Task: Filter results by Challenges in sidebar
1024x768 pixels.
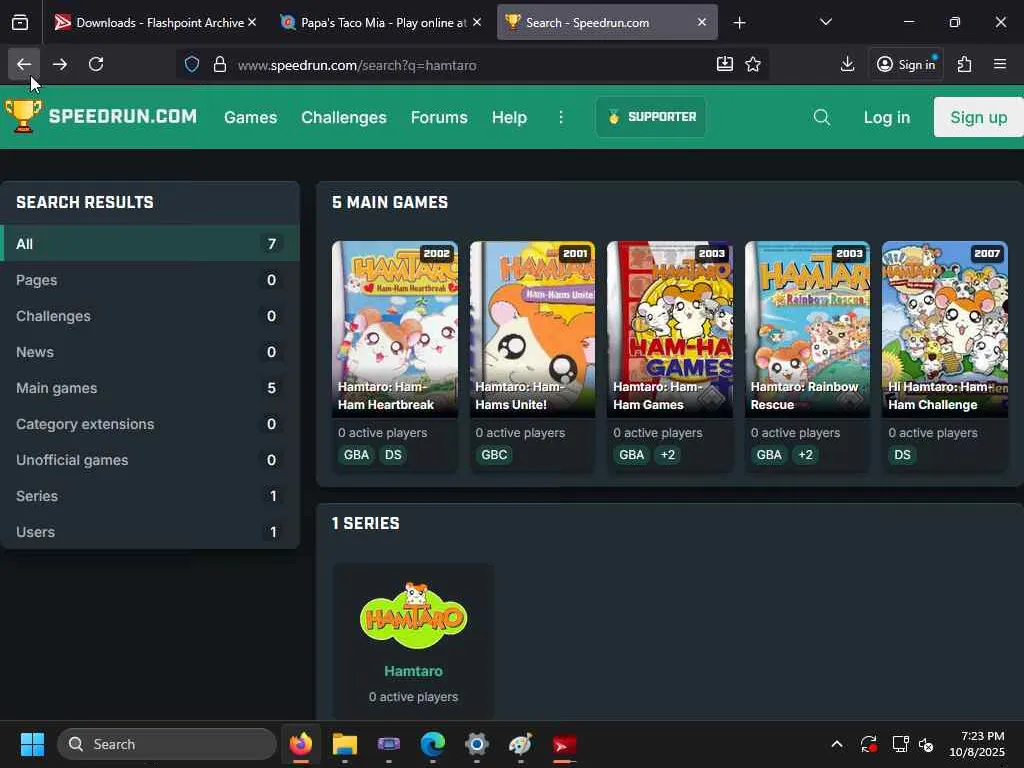Action: [150, 316]
